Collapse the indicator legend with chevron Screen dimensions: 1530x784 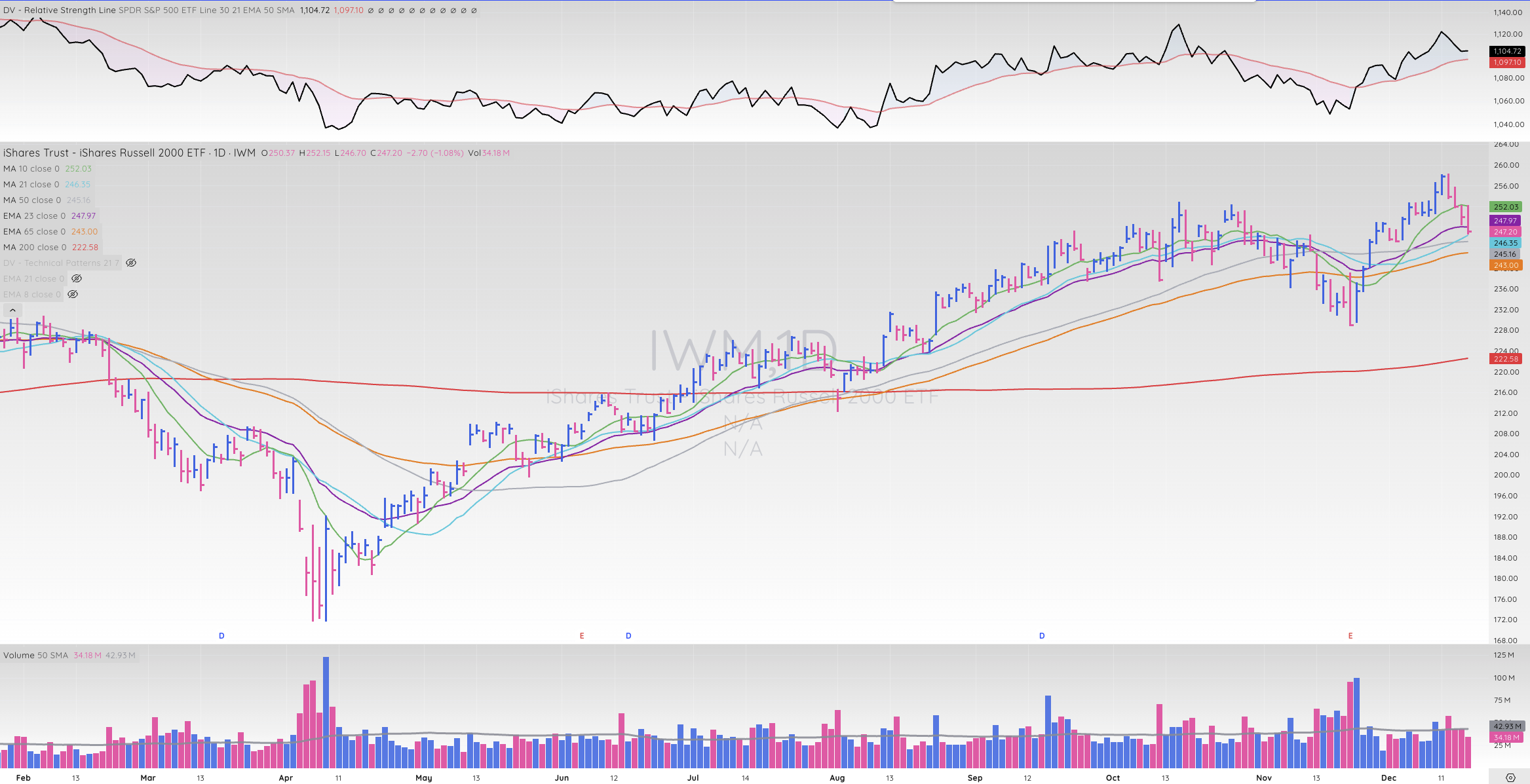[12, 310]
